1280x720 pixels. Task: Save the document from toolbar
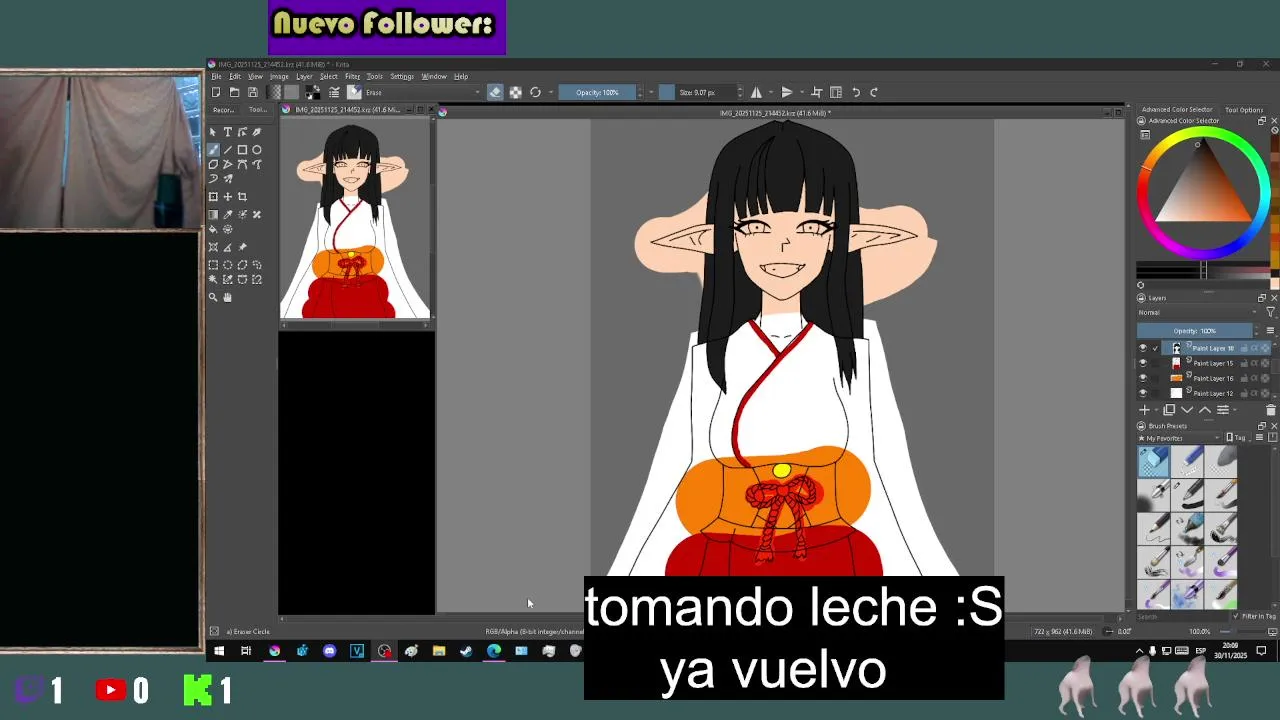tap(252, 92)
